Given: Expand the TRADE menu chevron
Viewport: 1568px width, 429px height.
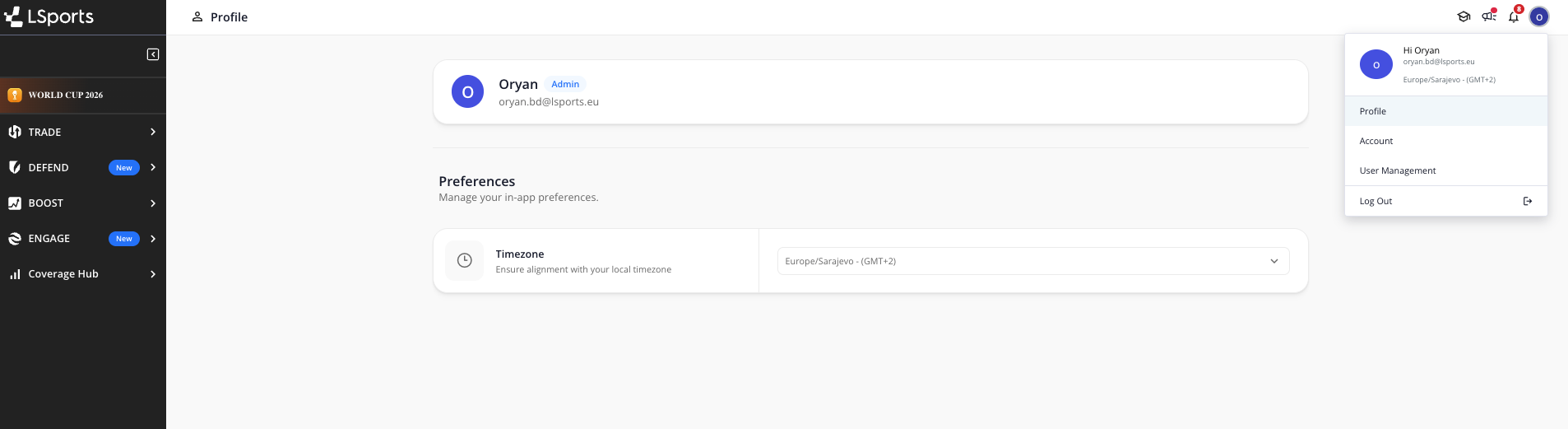Looking at the screenshot, I should [x=153, y=132].
